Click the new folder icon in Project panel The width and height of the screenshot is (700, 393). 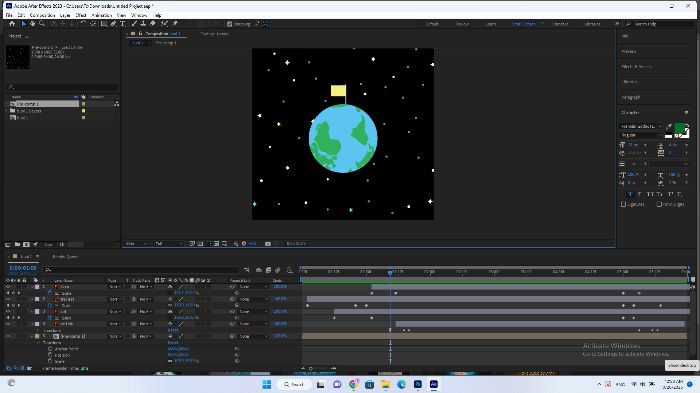(17, 244)
